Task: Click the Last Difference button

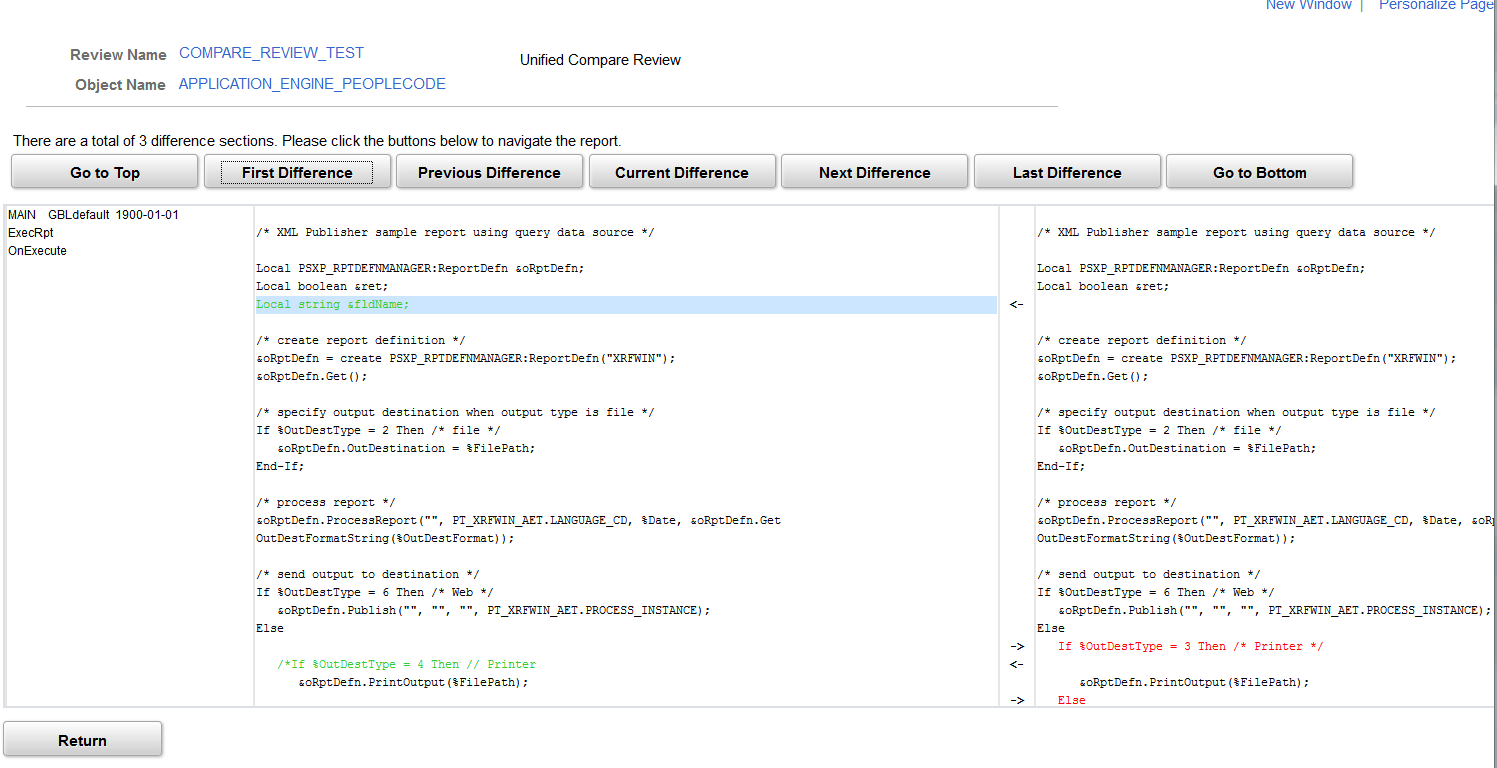Action: [x=1067, y=171]
